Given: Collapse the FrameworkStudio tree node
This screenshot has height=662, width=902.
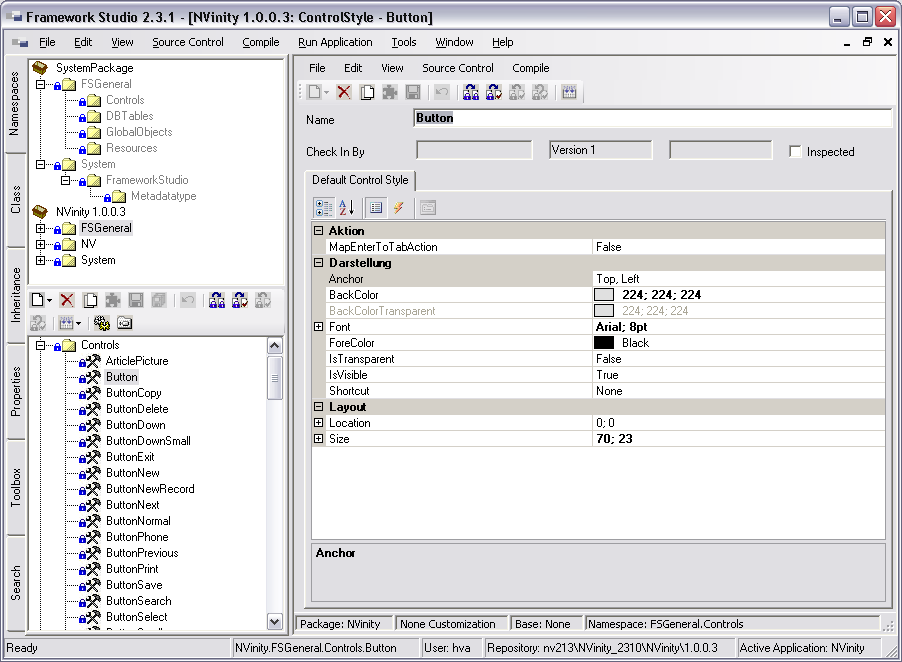Looking at the screenshot, I should (x=66, y=180).
